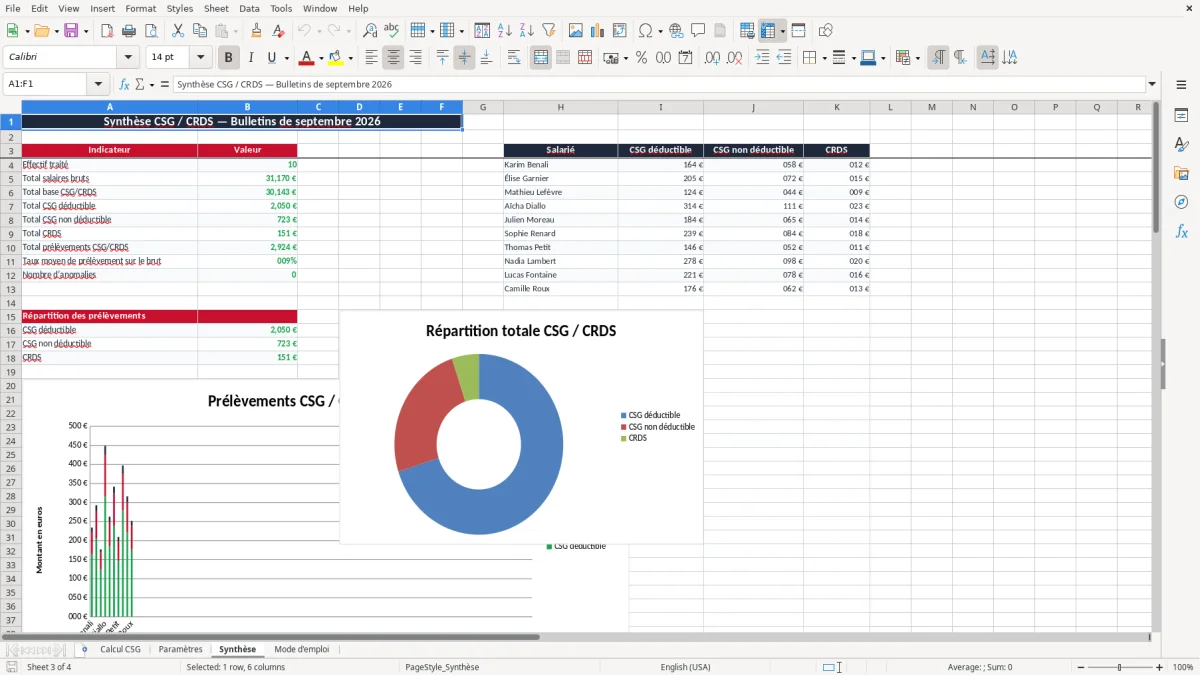Click the formula input line
The width and height of the screenshot is (1200, 675).
pyautogui.click(x=658, y=85)
